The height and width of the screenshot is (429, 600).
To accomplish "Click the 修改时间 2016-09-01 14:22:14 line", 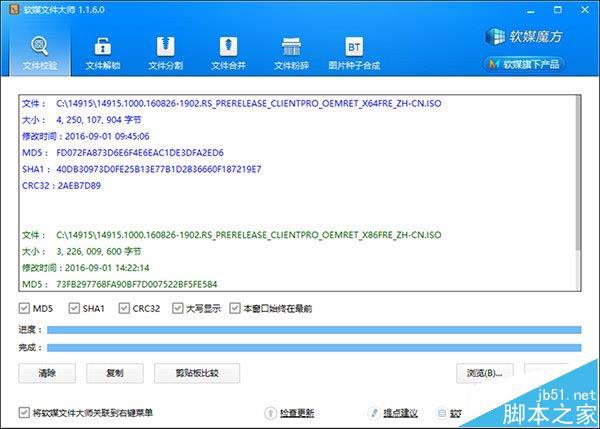I will coord(86,268).
